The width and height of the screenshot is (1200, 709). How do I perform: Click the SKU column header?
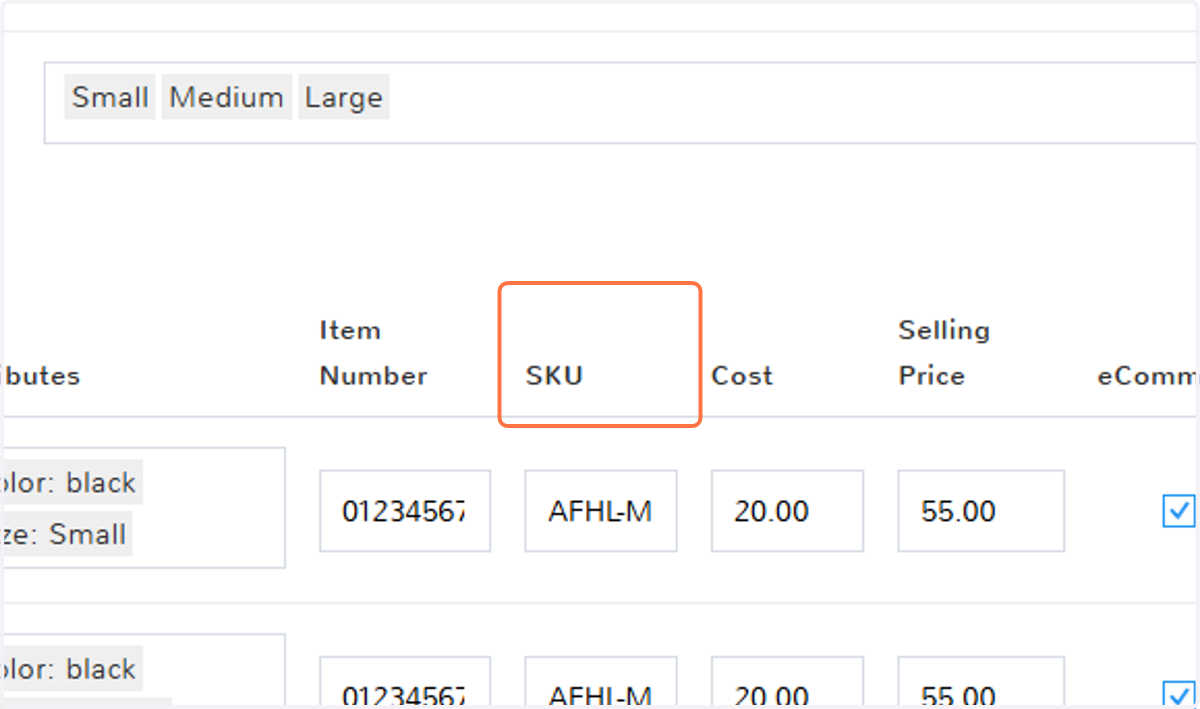click(x=554, y=376)
